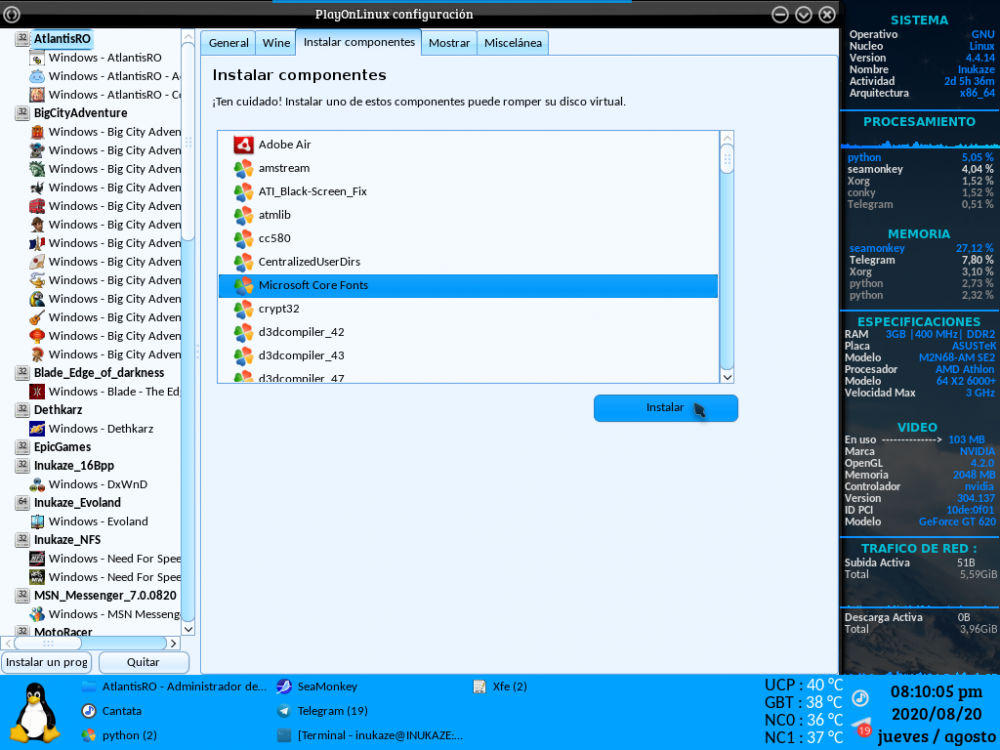This screenshot has height=750, width=1000.
Task: Click right arrow of the drive list's horizontal scrollbar
Action: click(x=173, y=643)
